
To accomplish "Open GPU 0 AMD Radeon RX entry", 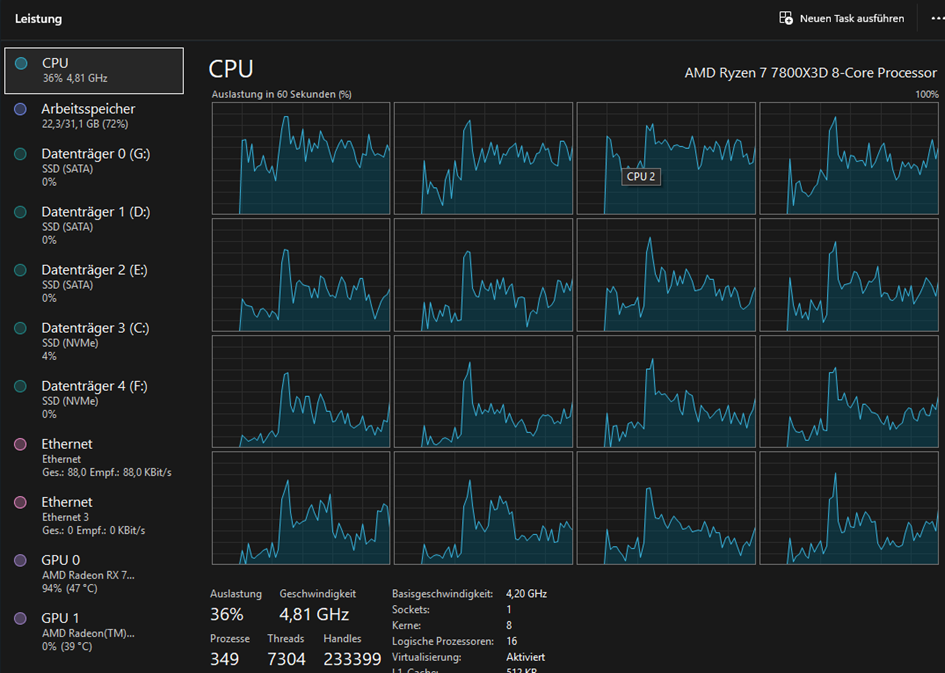I will pyautogui.click(x=94, y=574).
